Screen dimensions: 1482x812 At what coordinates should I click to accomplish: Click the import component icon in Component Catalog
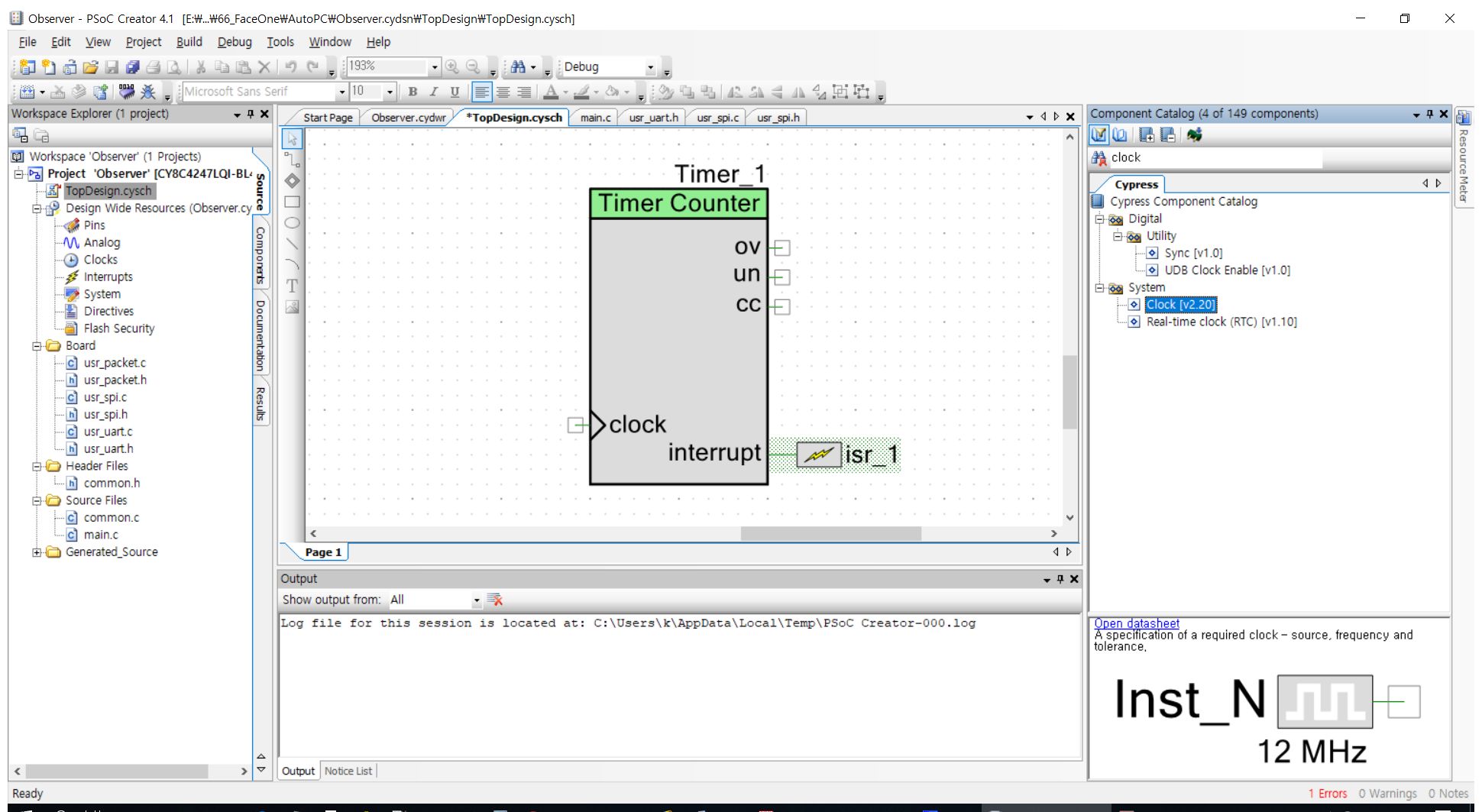1195,135
